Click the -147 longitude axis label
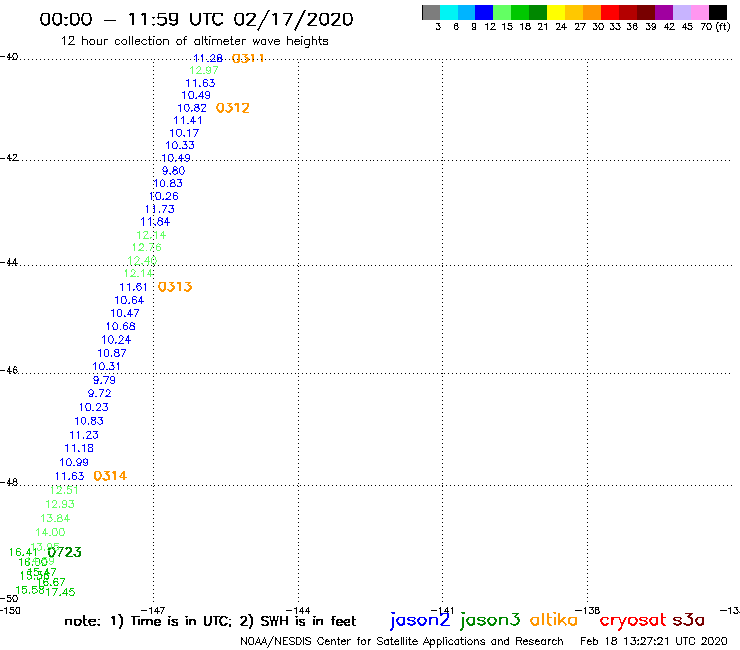The image size is (740, 650). [x=153, y=610]
